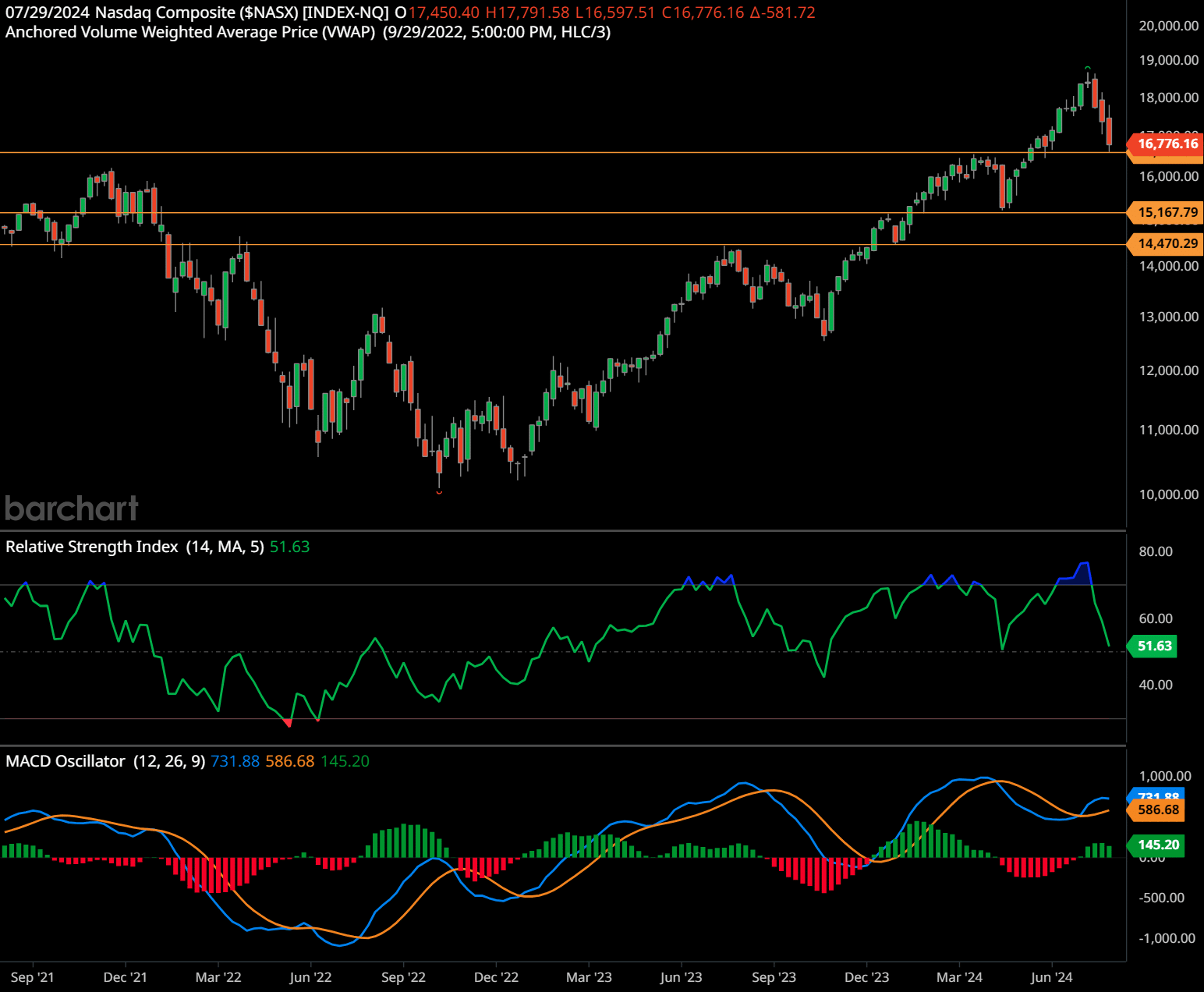This screenshot has height=992, width=1204.
Task: Select the Anchored Volume Weighted Average Price title
Action: 190,32
